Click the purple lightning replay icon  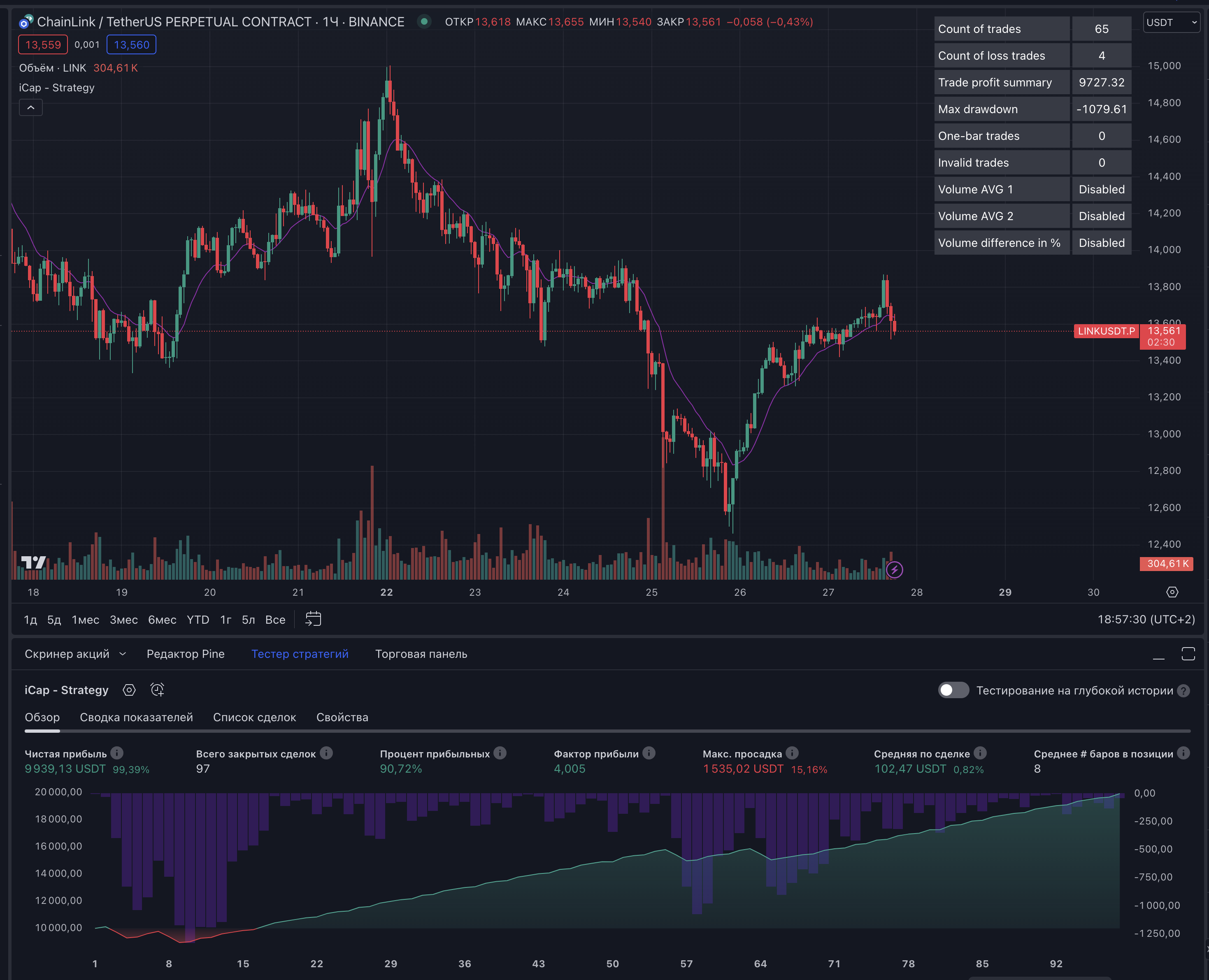[895, 569]
